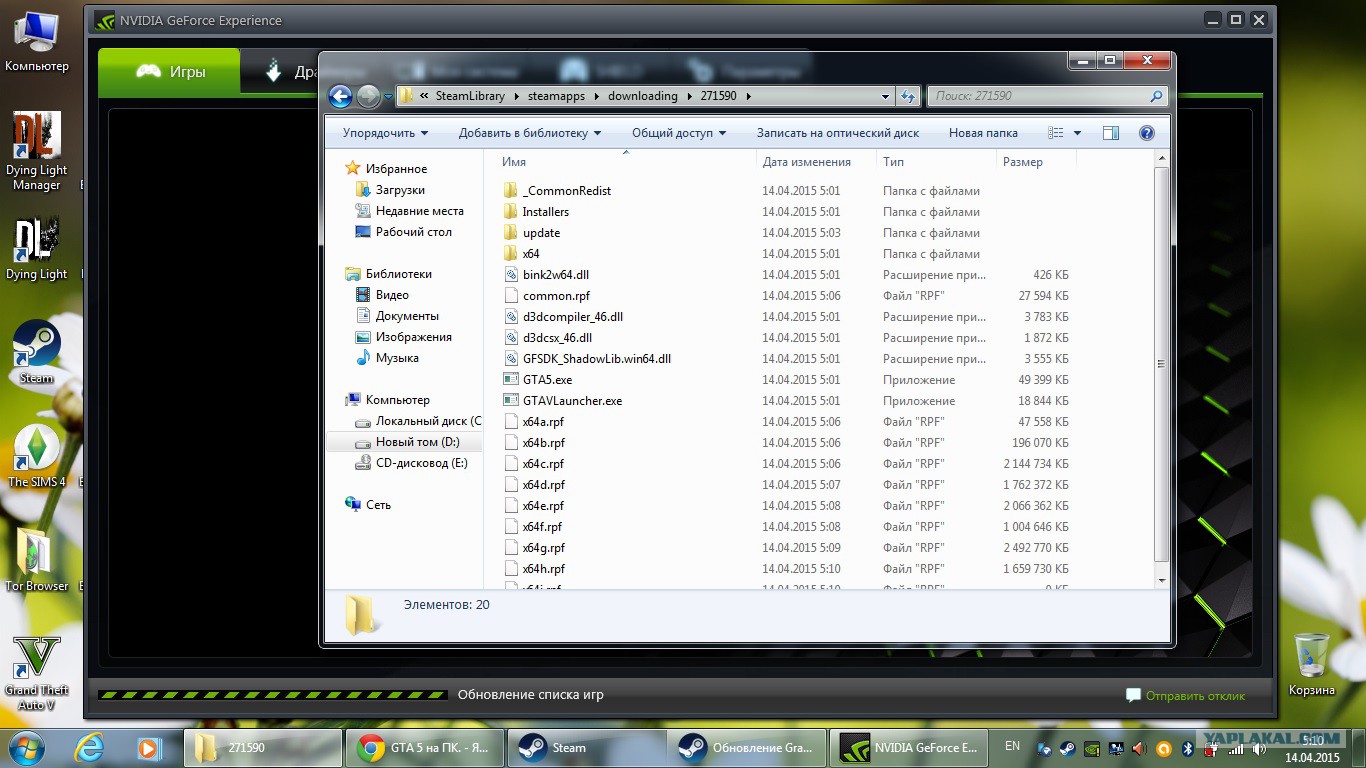
Task: Click the file list vertical scrollbar
Action: pyautogui.click(x=1161, y=364)
